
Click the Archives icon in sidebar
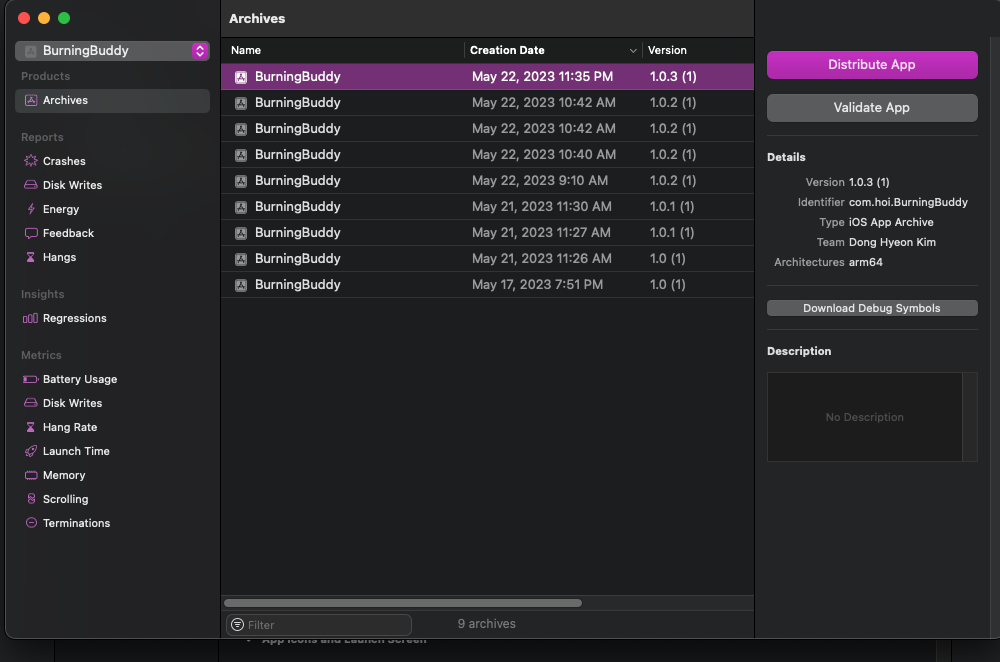click(31, 100)
